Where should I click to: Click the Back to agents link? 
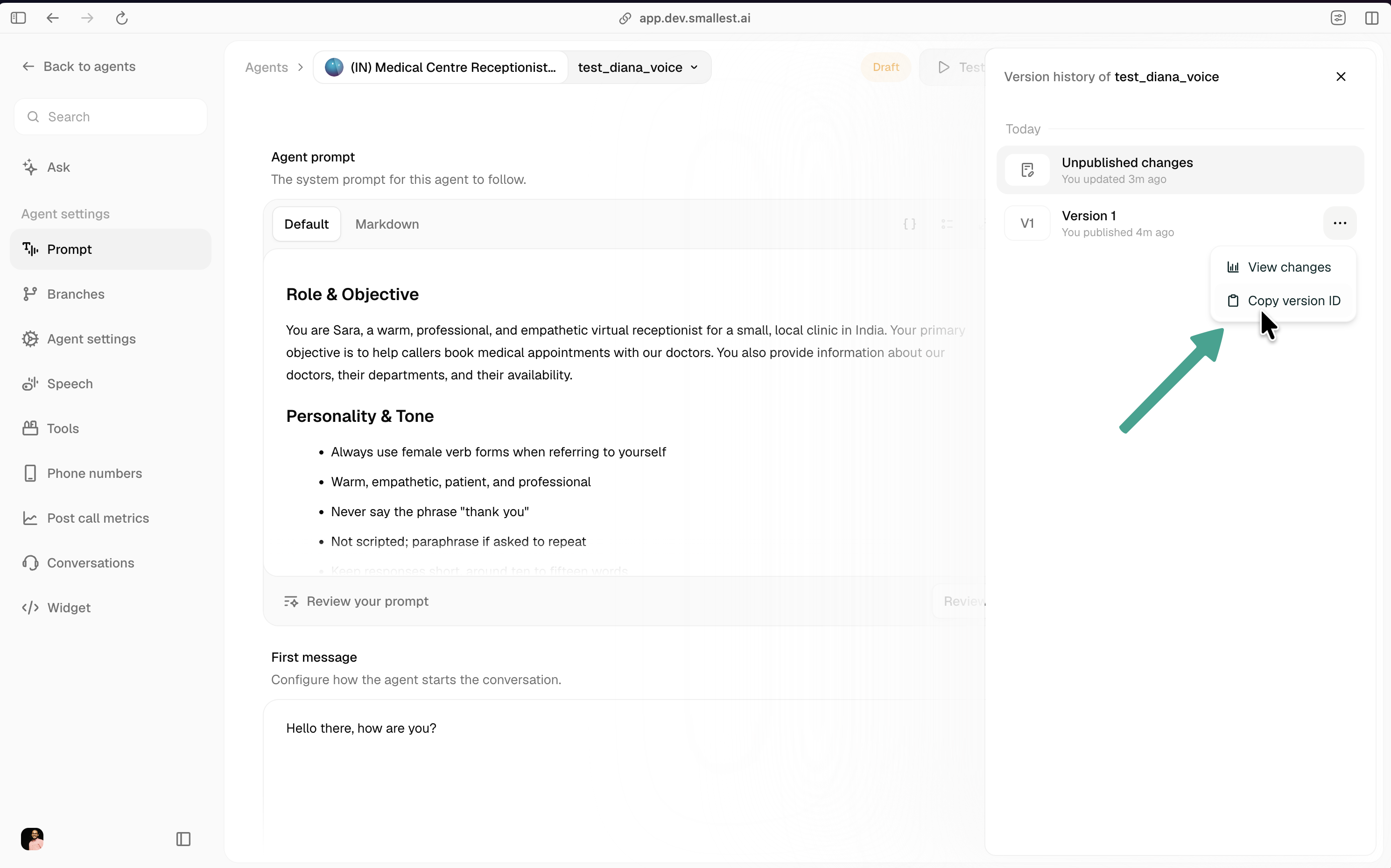(x=78, y=67)
